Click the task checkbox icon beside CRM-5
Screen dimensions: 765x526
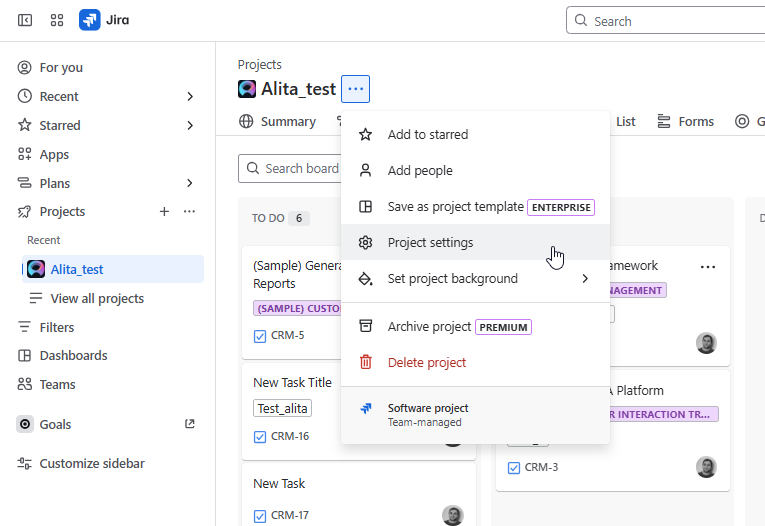coord(260,336)
